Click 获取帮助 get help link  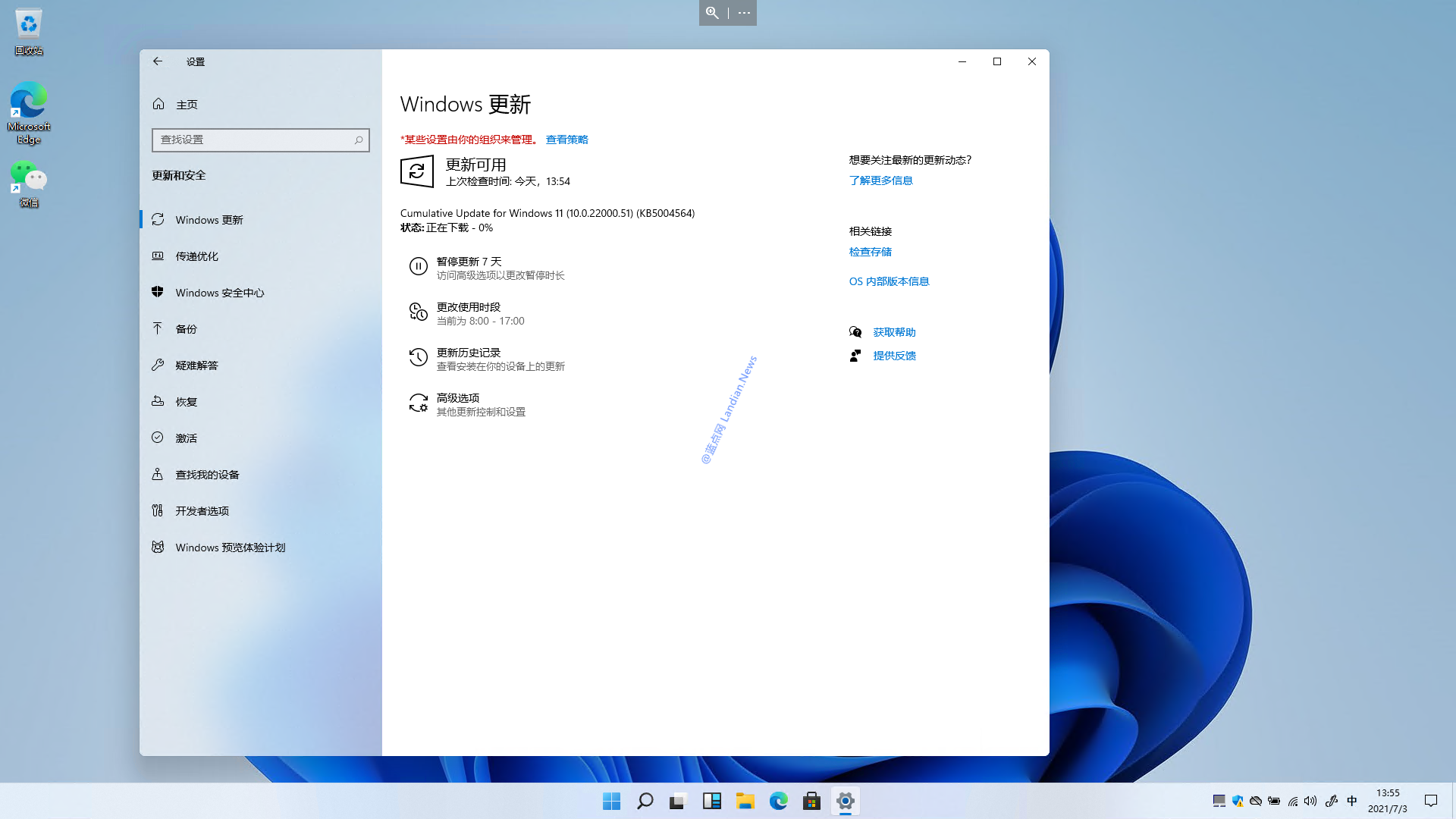(x=894, y=332)
